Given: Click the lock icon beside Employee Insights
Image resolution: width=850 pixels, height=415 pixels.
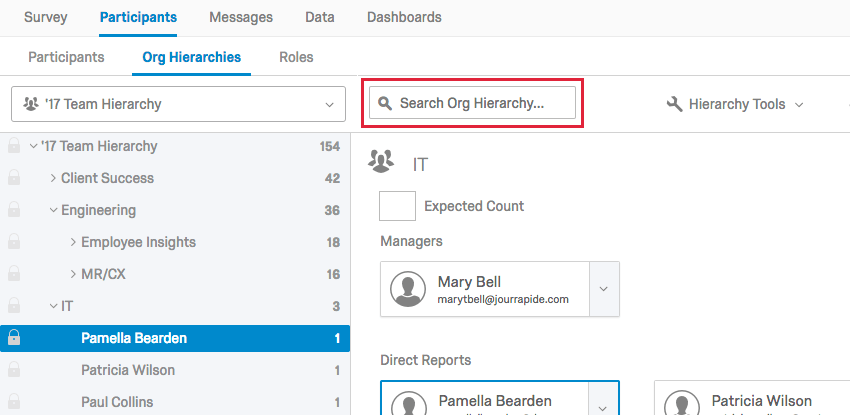Looking at the screenshot, I should pos(14,243).
